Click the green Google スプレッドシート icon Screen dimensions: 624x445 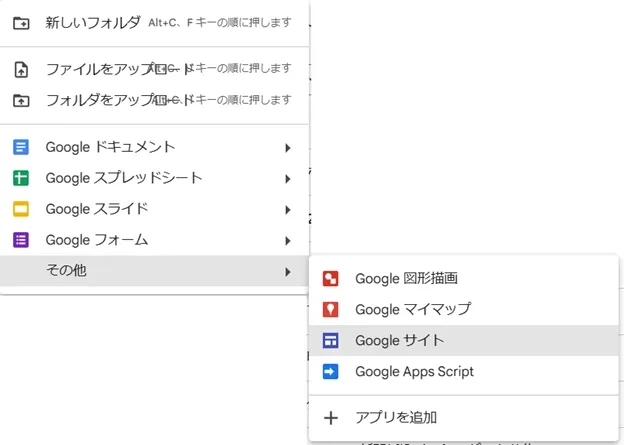pyautogui.click(x=21, y=179)
